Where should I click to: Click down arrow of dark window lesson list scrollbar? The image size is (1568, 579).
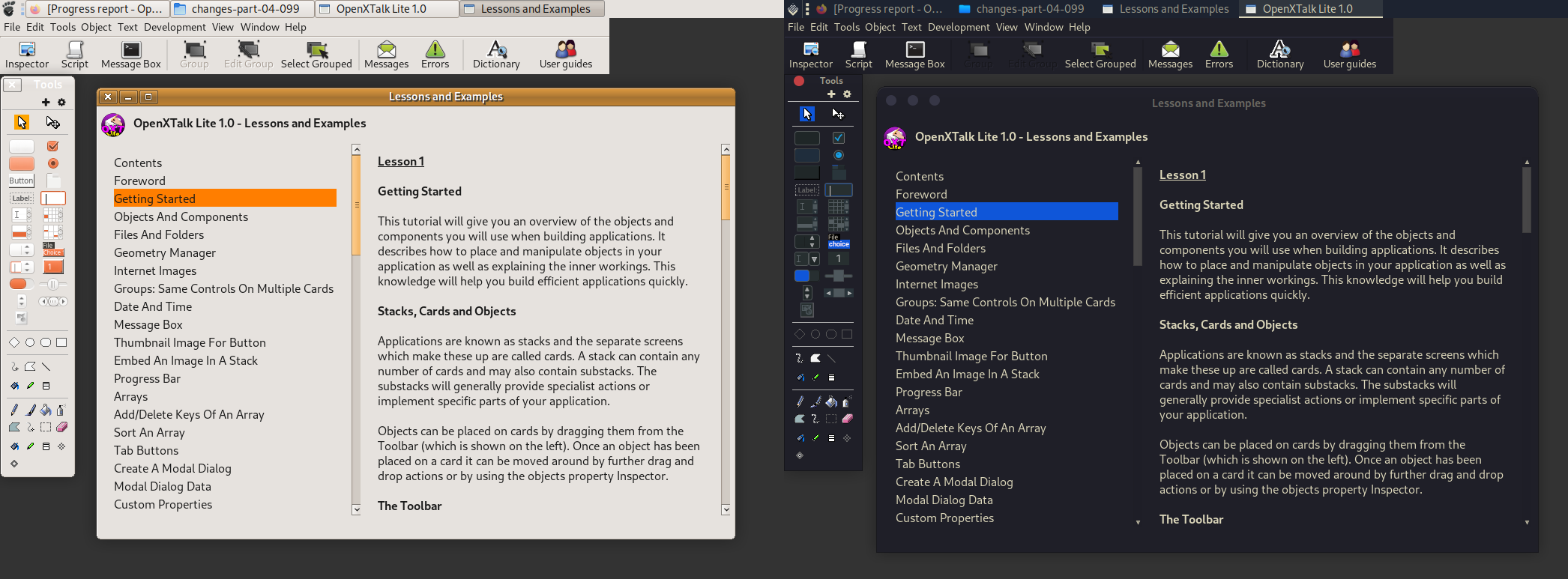pyautogui.click(x=1138, y=523)
